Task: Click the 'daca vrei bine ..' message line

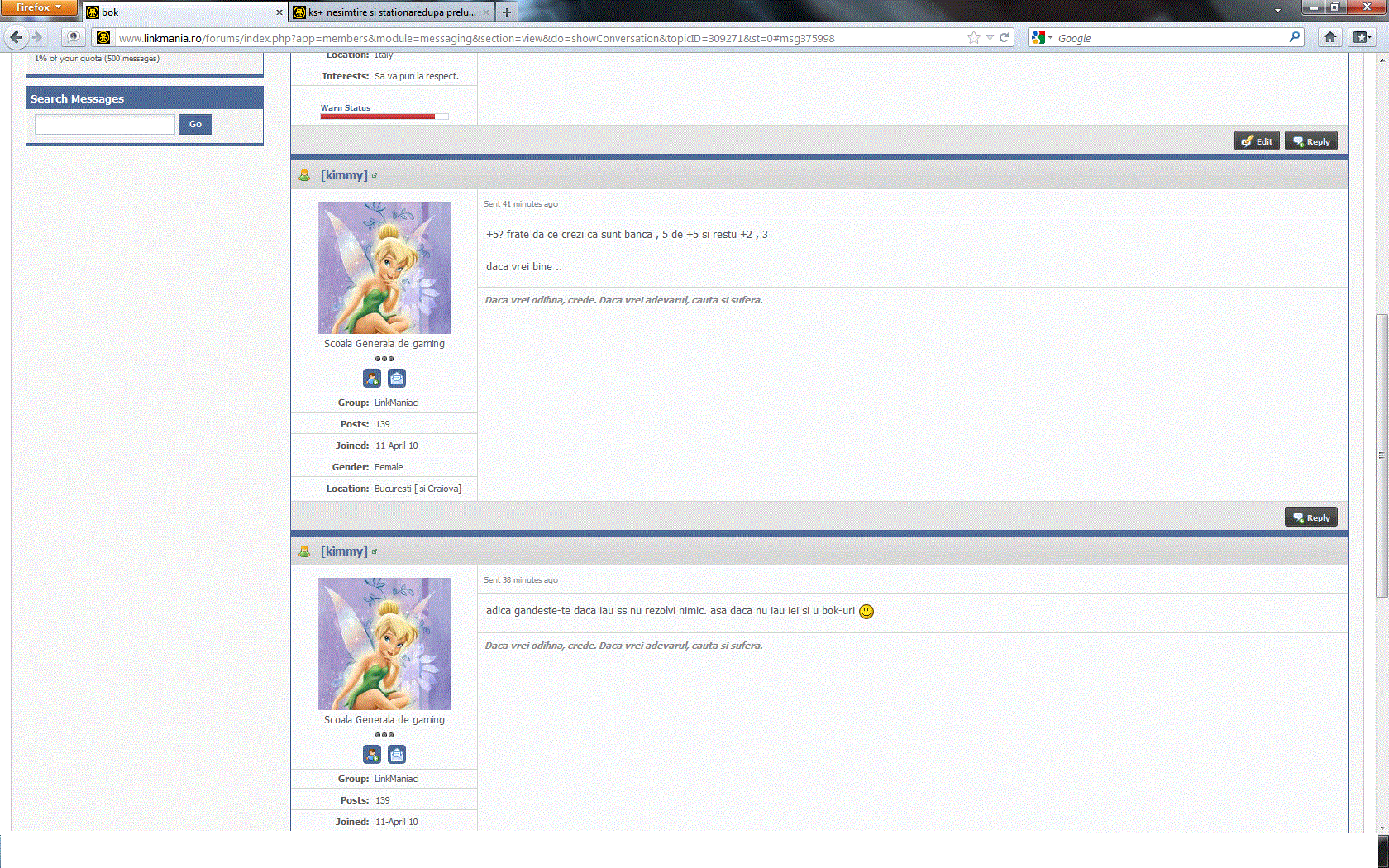Action: point(524,267)
